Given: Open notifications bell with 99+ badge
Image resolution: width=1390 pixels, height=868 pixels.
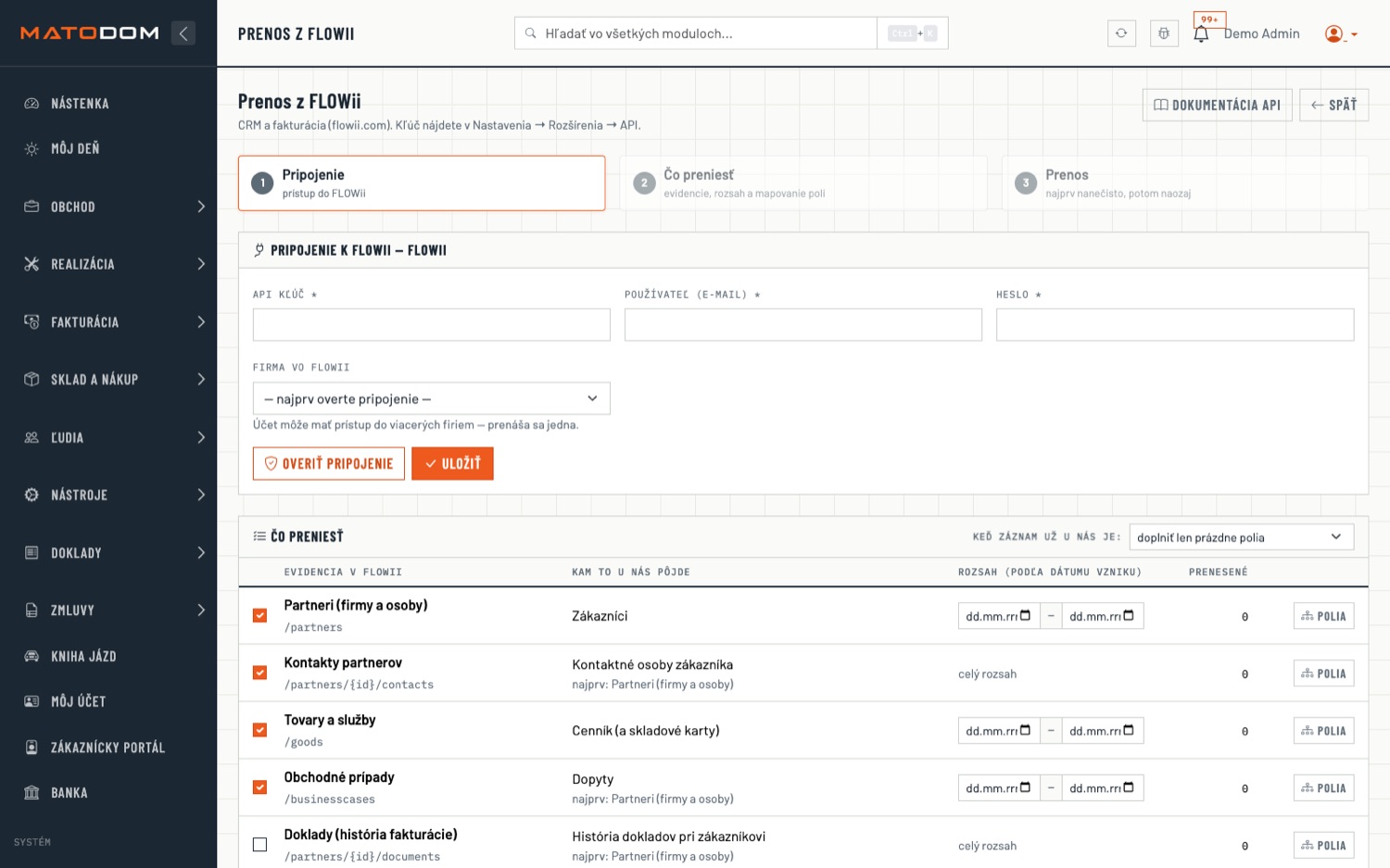Looking at the screenshot, I should 1201,33.
